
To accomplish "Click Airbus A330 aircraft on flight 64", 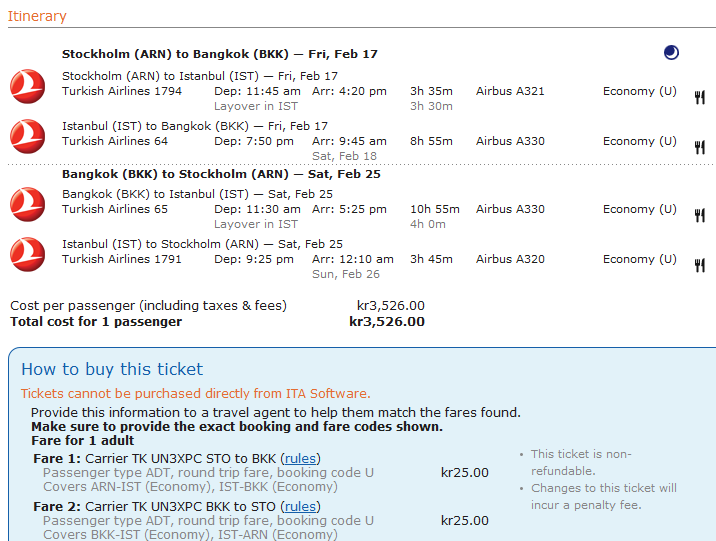I will [x=510, y=141].
